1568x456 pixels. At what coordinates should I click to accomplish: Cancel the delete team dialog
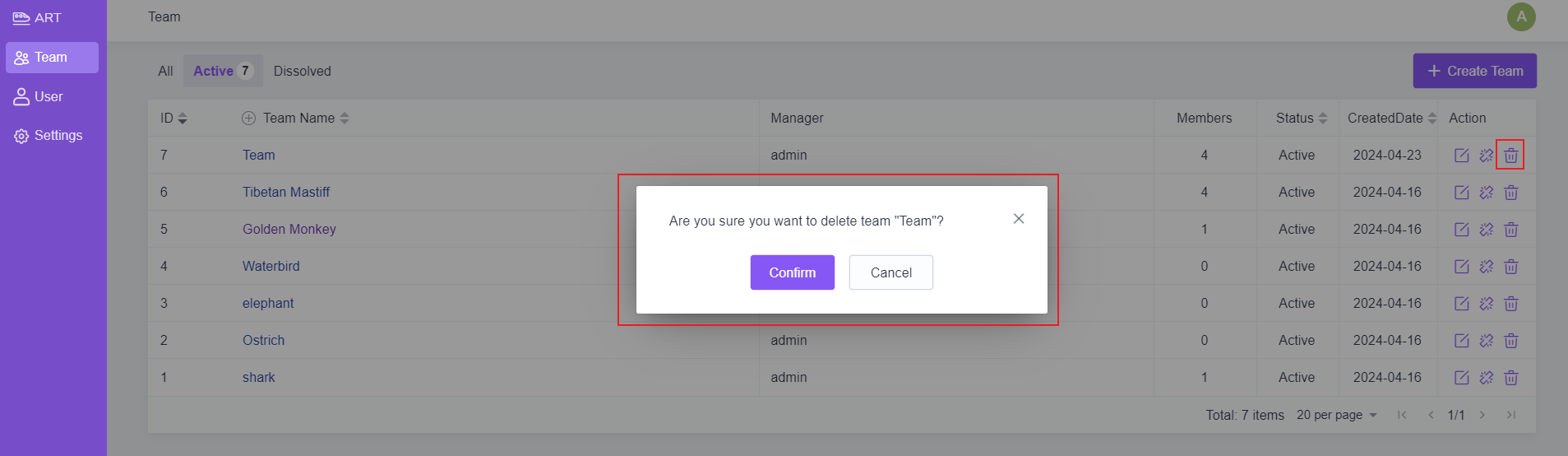[890, 272]
